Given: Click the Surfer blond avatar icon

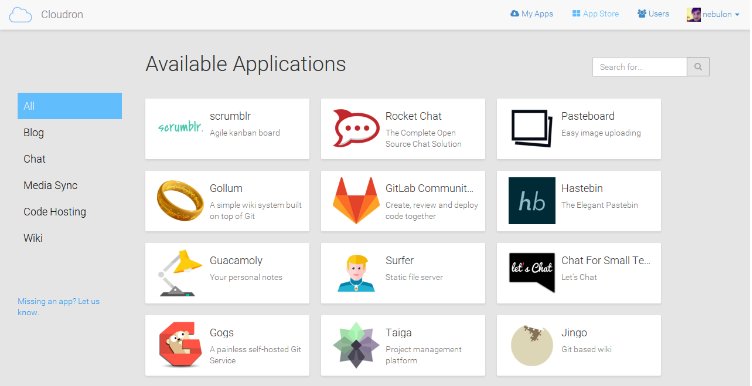Looking at the screenshot, I should click(356, 273).
